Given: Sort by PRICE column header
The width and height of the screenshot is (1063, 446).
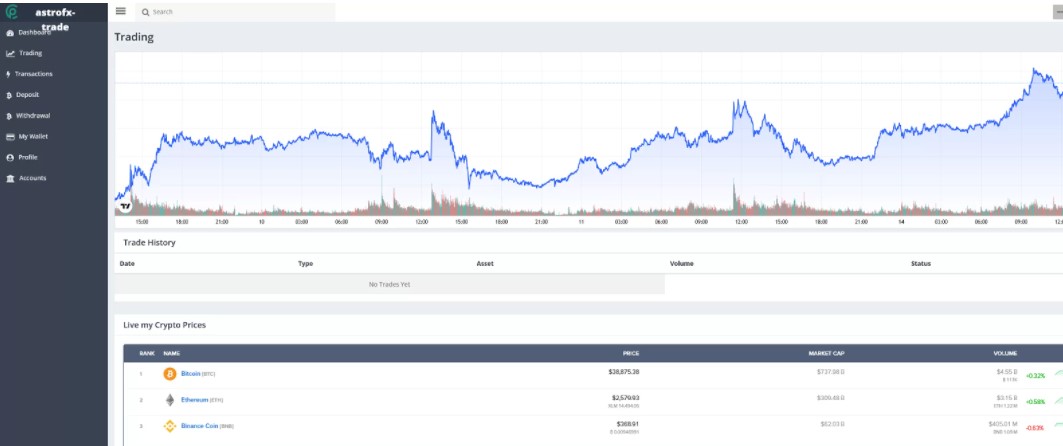Looking at the screenshot, I should click(630, 353).
